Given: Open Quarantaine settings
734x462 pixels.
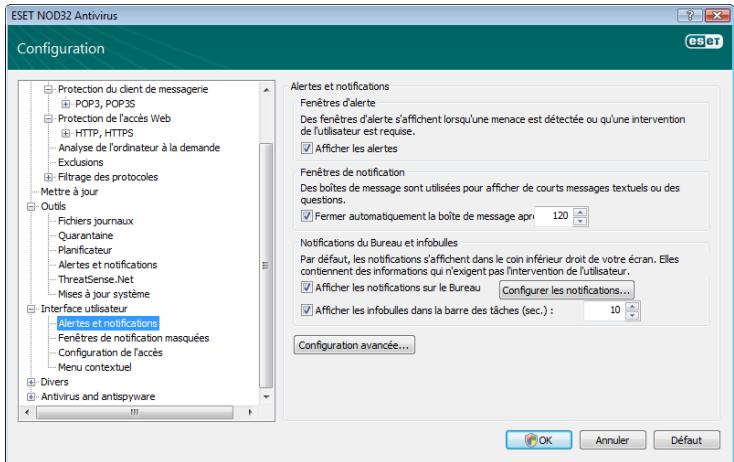Looking at the screenshot, I should pyautogui.click(x=86, y=235).
